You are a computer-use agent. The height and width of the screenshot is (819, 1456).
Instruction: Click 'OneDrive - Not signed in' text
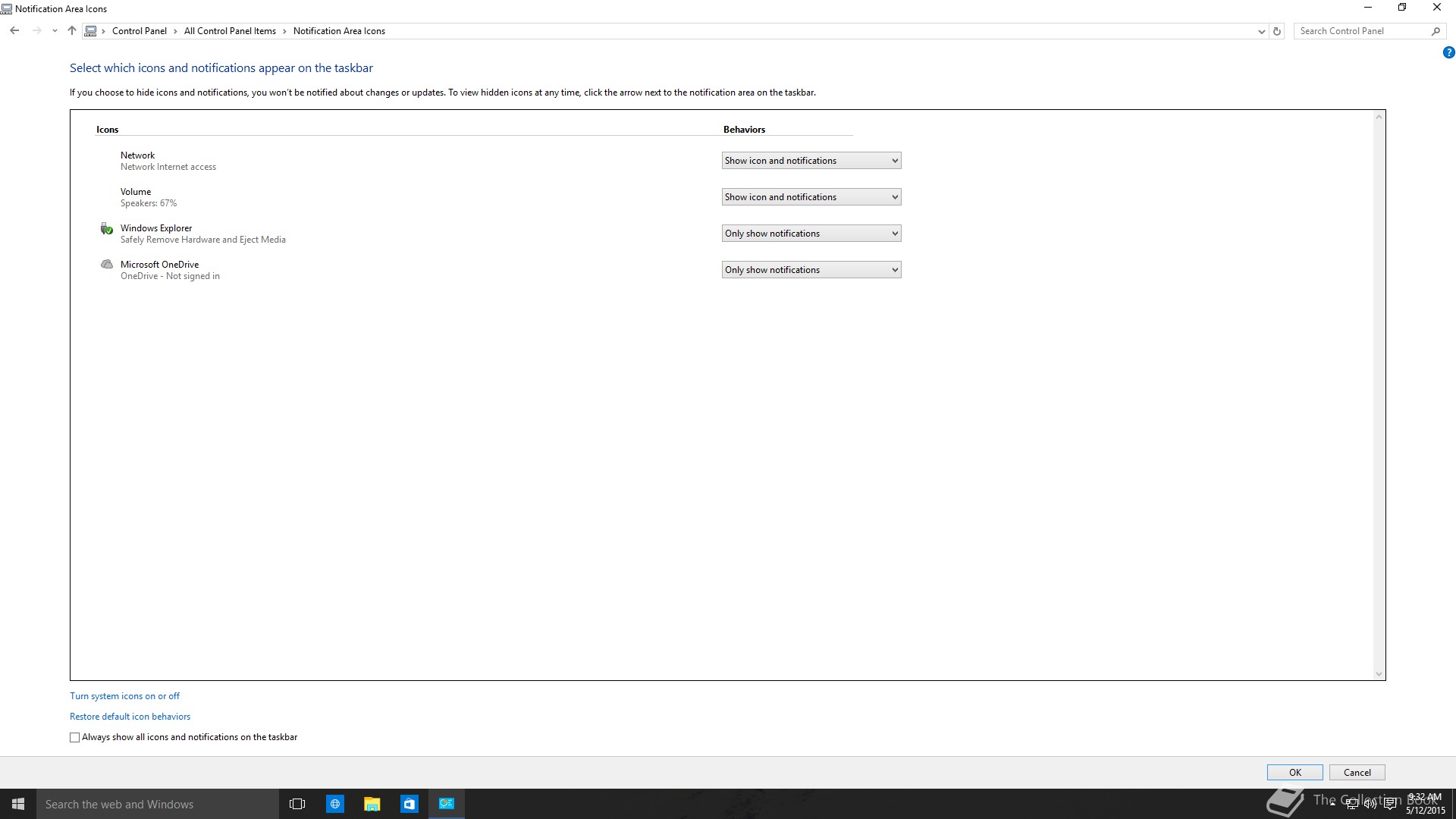[170, 276]
